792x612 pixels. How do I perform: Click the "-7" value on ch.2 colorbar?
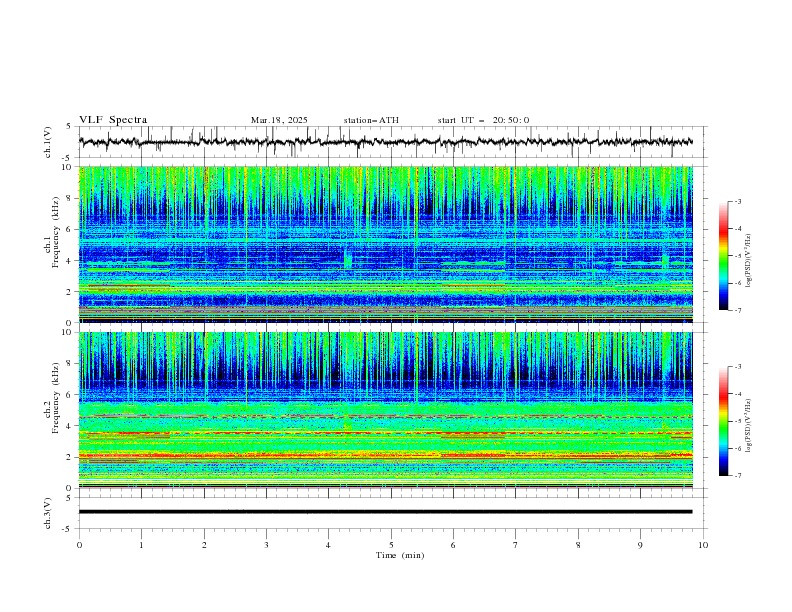pyautogui.click(x=737, y=475)
